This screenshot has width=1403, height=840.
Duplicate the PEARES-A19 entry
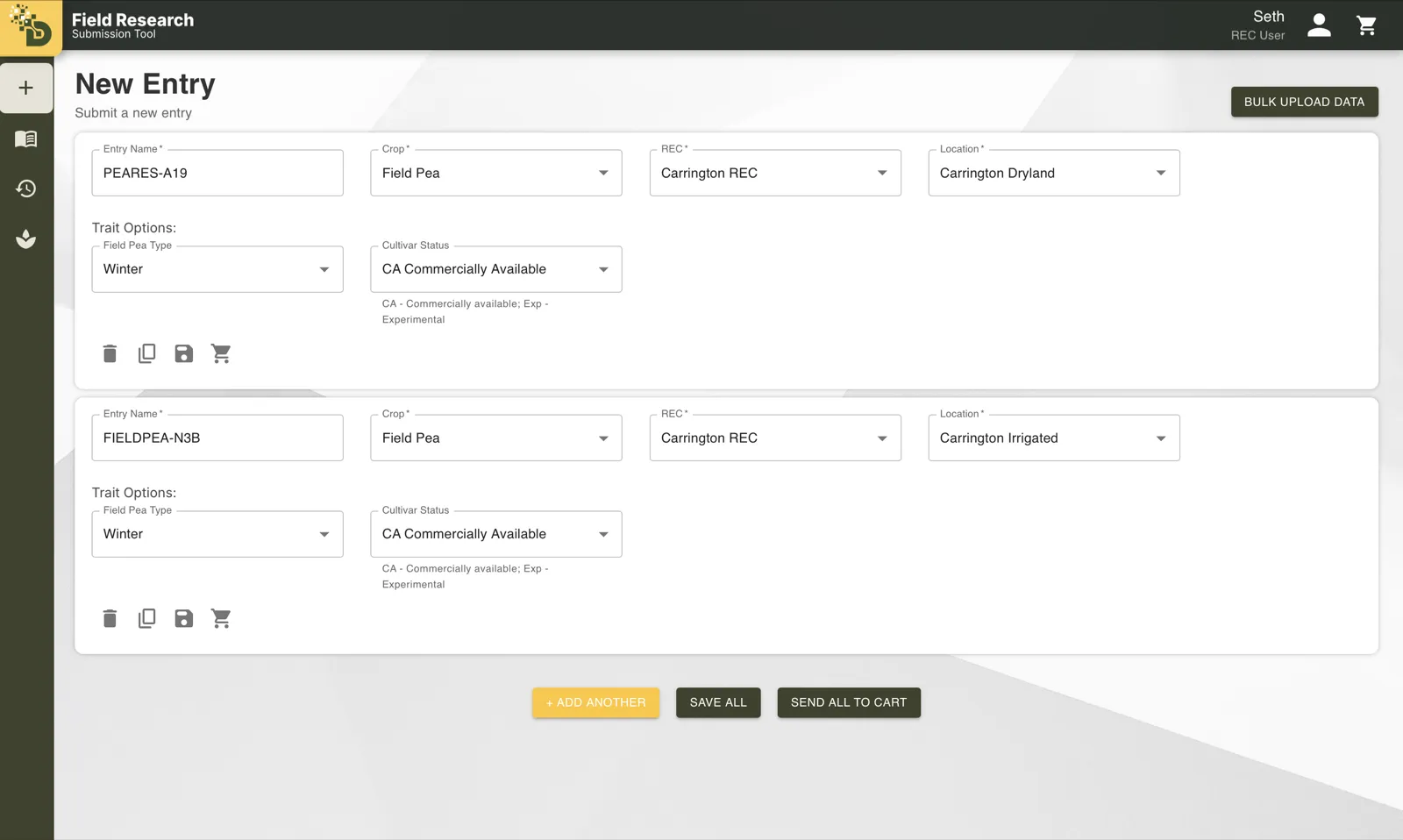click(x=146, y=353)
